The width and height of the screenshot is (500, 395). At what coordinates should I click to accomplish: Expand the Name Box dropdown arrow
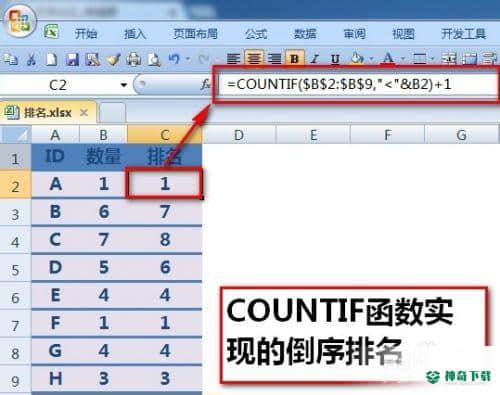(124, 85)
